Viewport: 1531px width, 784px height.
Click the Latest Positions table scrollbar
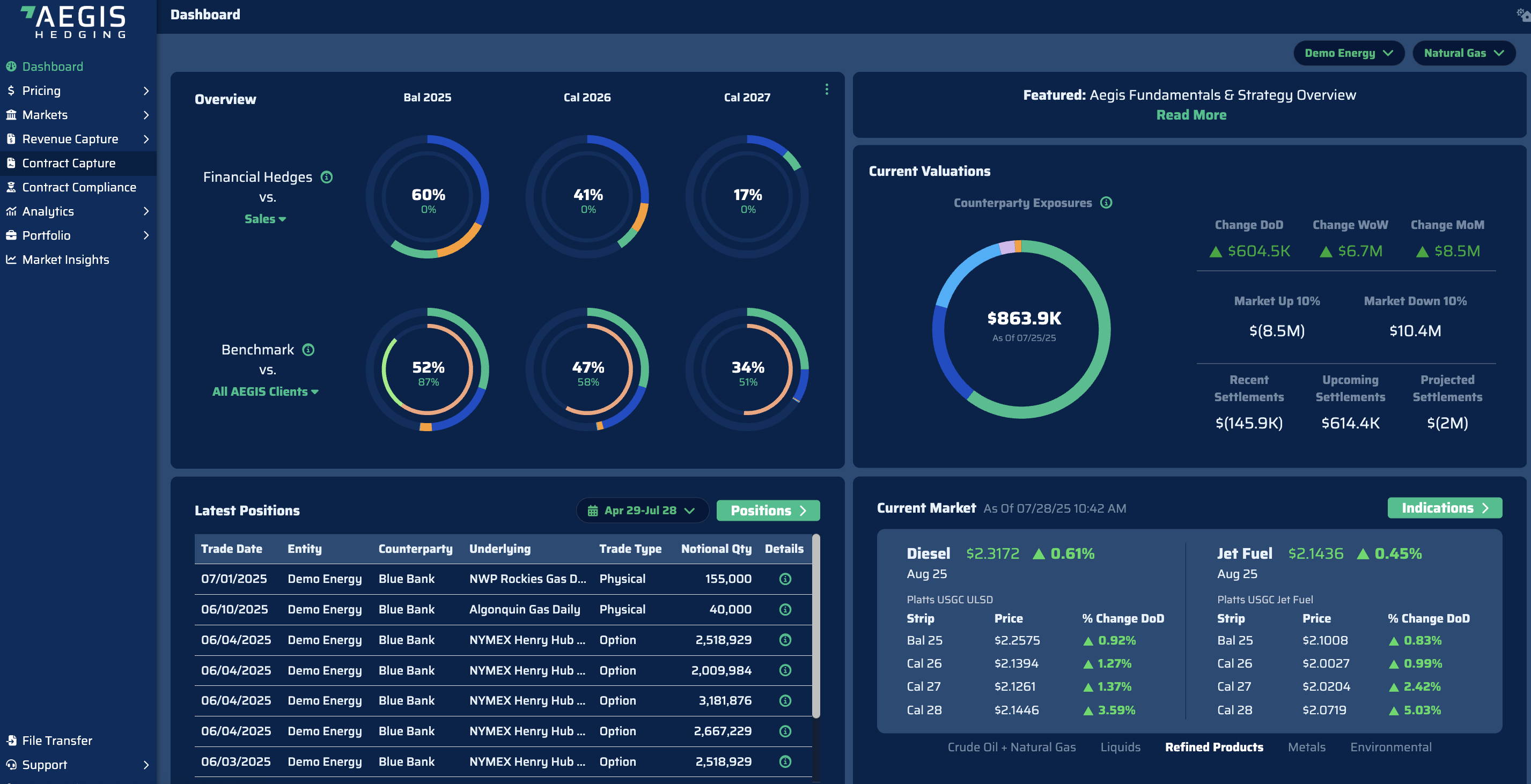pyautogui.click(x=815, y=626)
